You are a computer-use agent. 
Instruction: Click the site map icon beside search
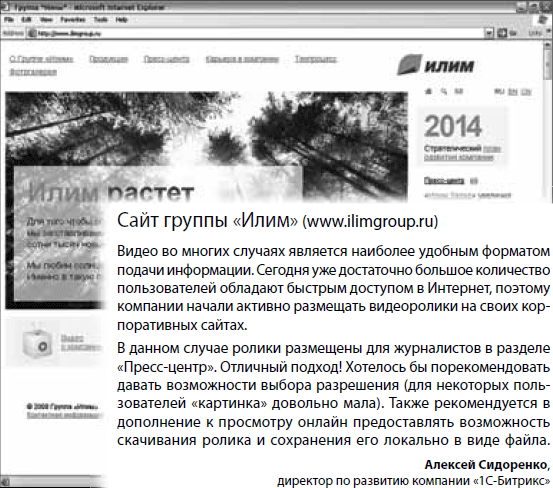(x=458, y=92)
